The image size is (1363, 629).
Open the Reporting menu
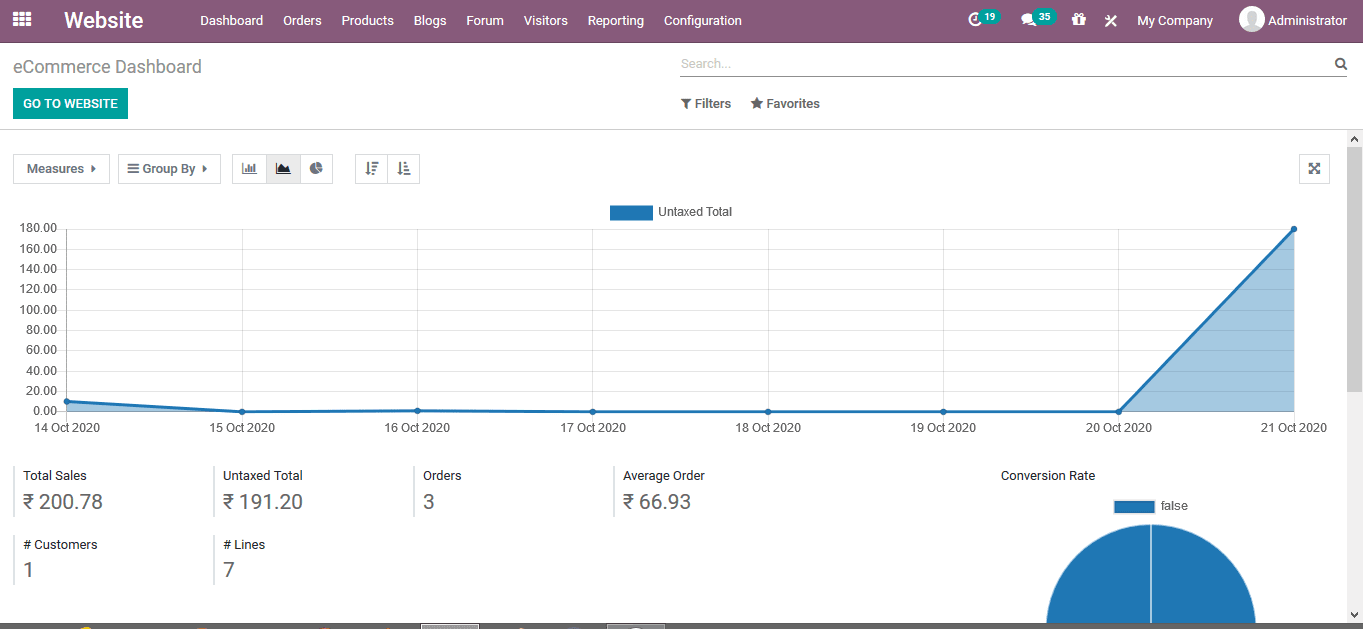pos(616,20)
